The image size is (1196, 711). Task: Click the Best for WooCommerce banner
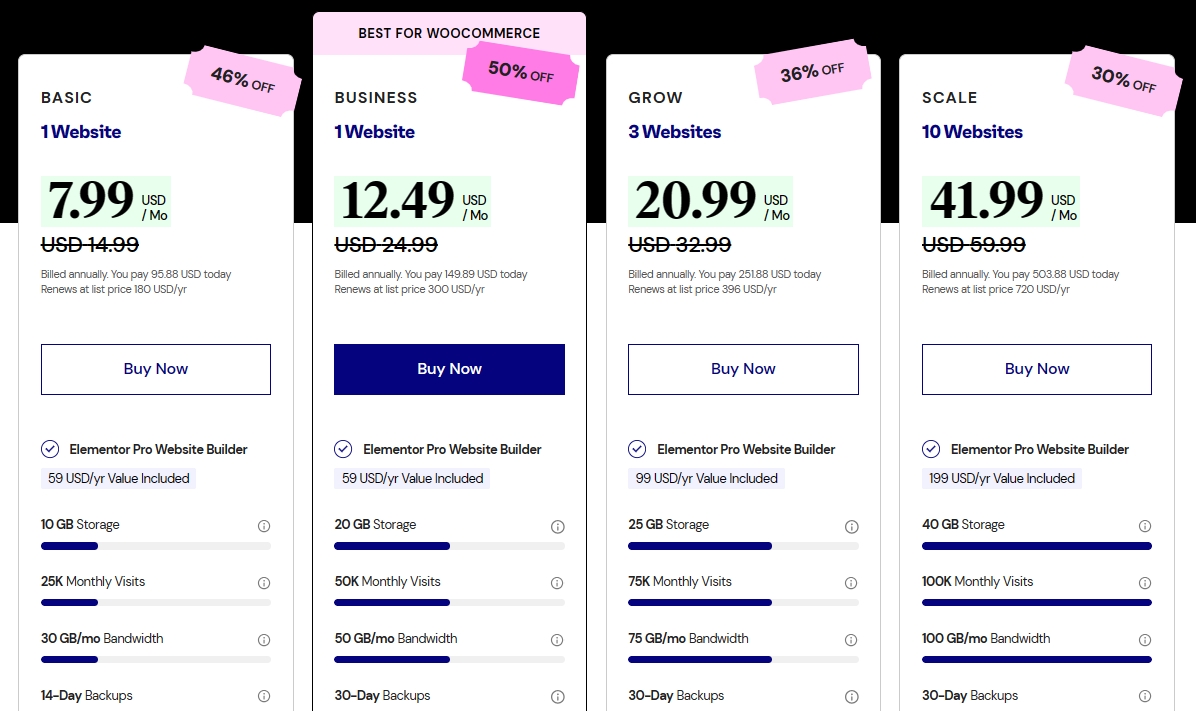[x=449, y=33]
